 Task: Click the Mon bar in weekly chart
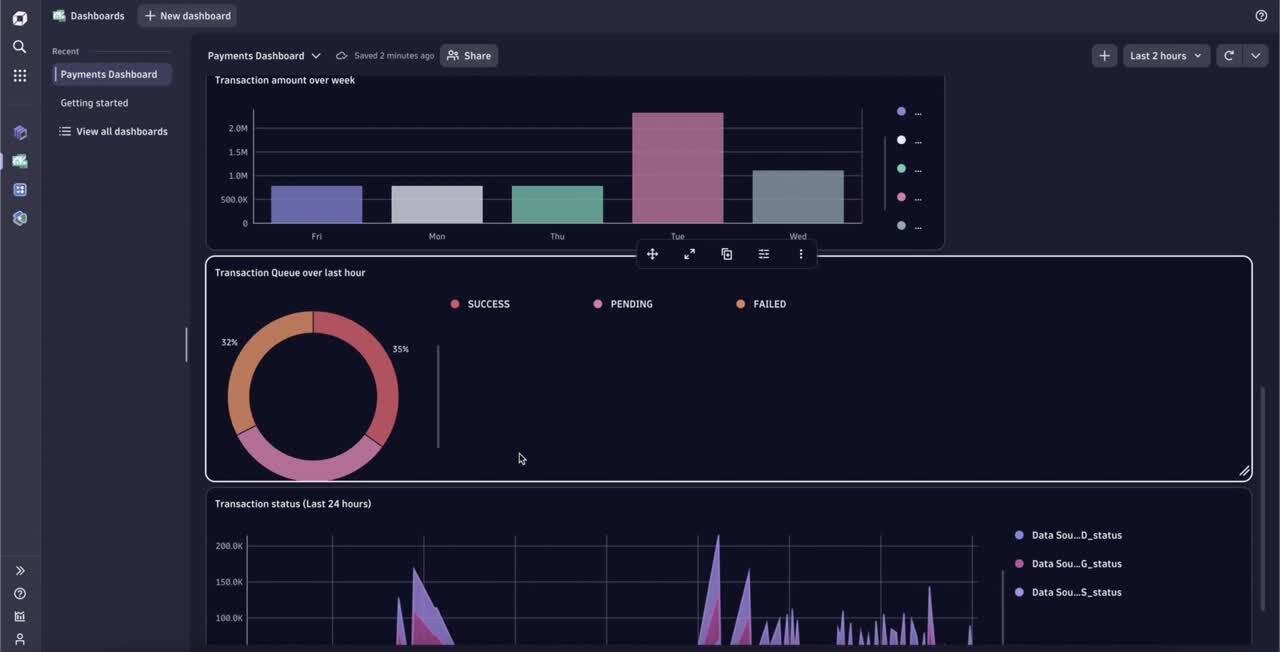[437, 204]
